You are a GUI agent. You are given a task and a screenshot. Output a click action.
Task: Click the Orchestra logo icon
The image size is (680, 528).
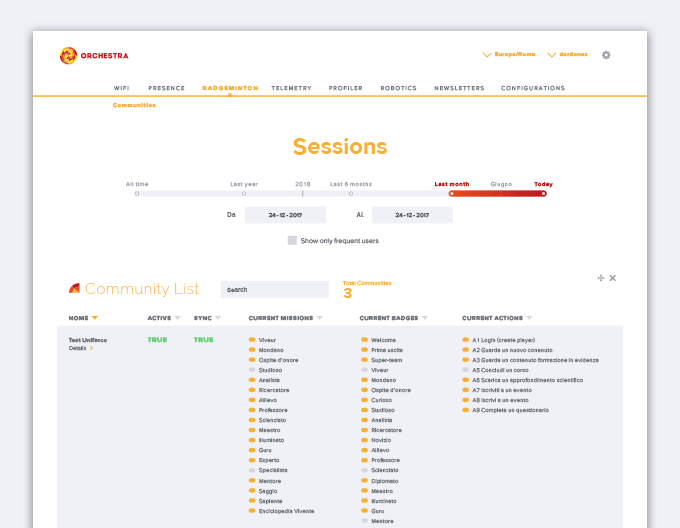[x=67, y=56]
